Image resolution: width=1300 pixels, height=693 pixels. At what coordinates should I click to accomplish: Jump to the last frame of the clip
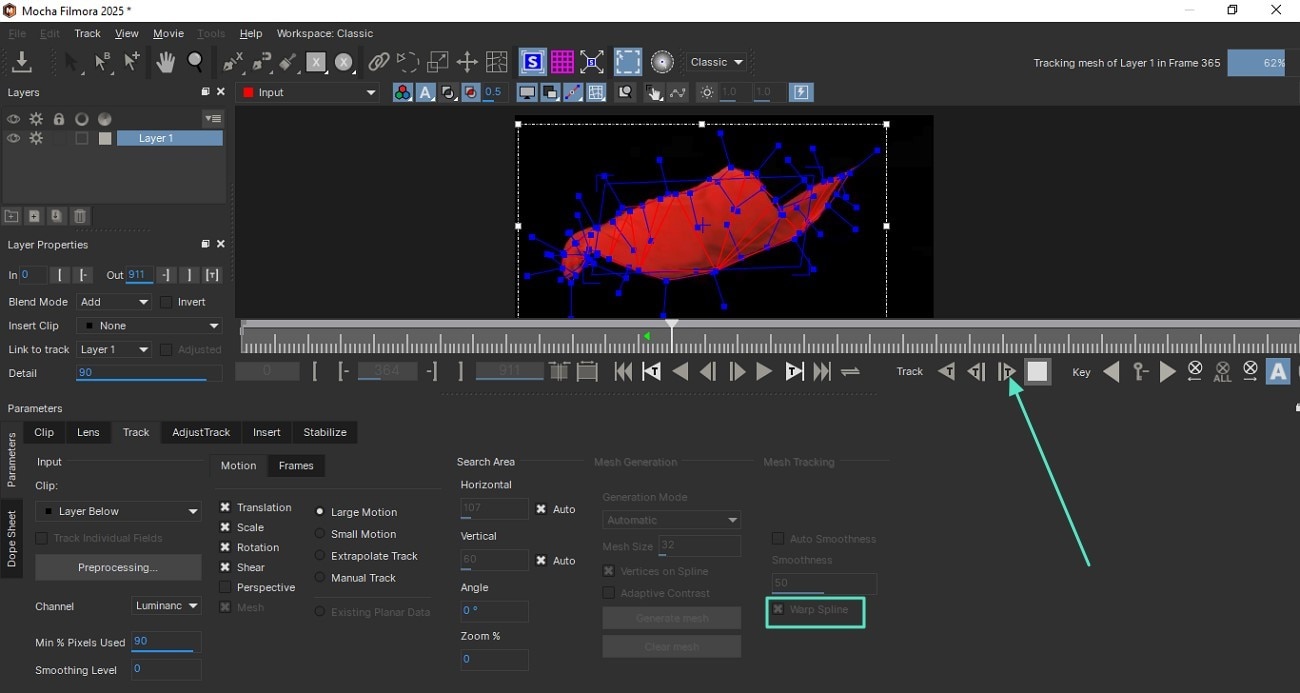click(x=822, y=372)
